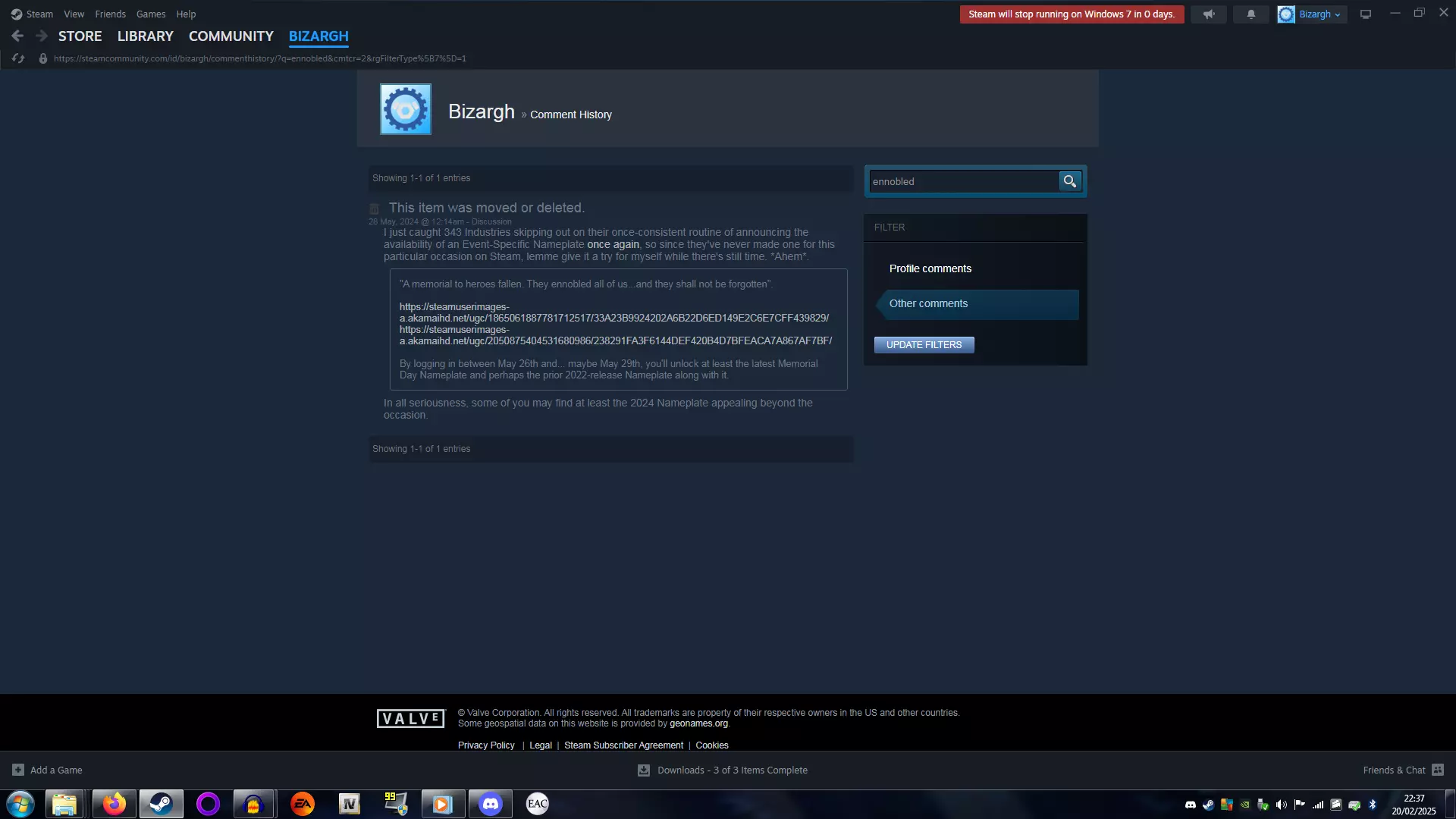Click the search magnifier icon button

(x=1069, y=181)
